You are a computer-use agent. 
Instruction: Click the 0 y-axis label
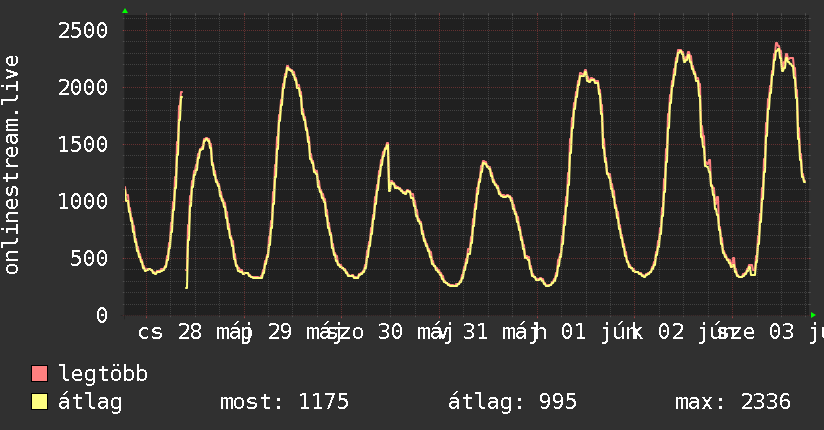click(102, 315)
